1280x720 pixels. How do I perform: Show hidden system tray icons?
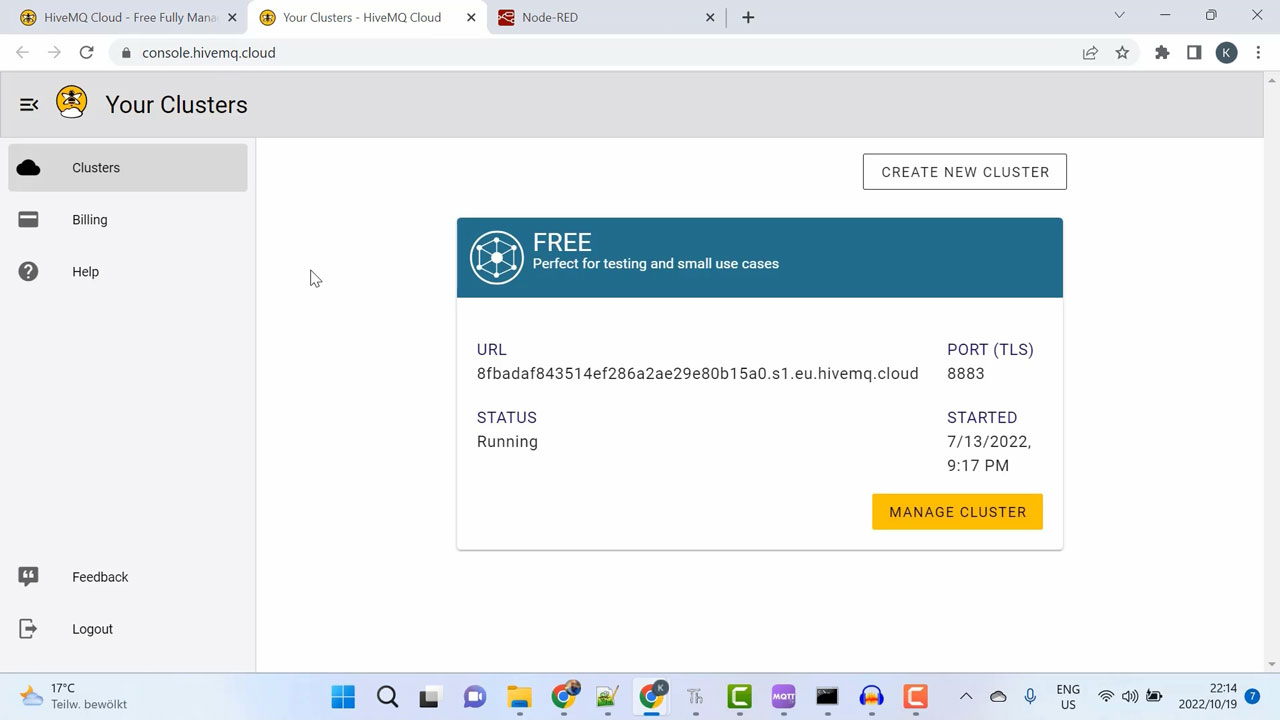[965, 696]
